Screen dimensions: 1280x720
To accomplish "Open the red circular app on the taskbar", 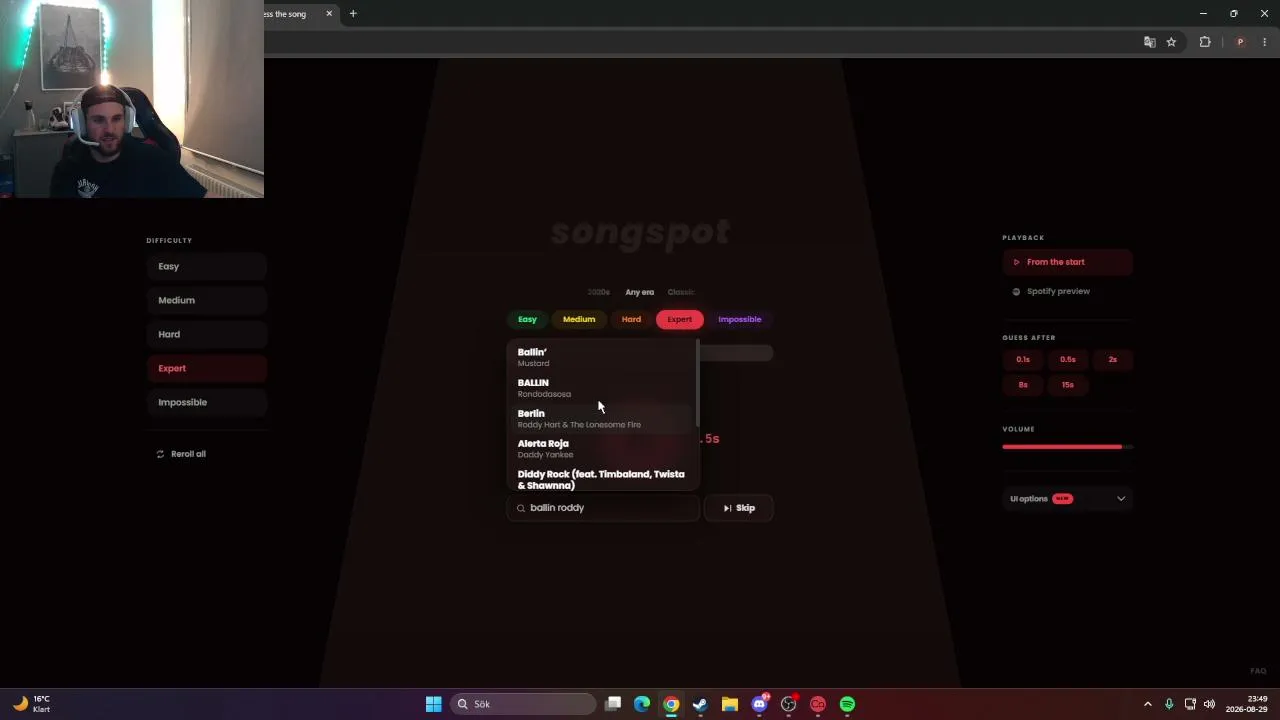I will (818, 704).
